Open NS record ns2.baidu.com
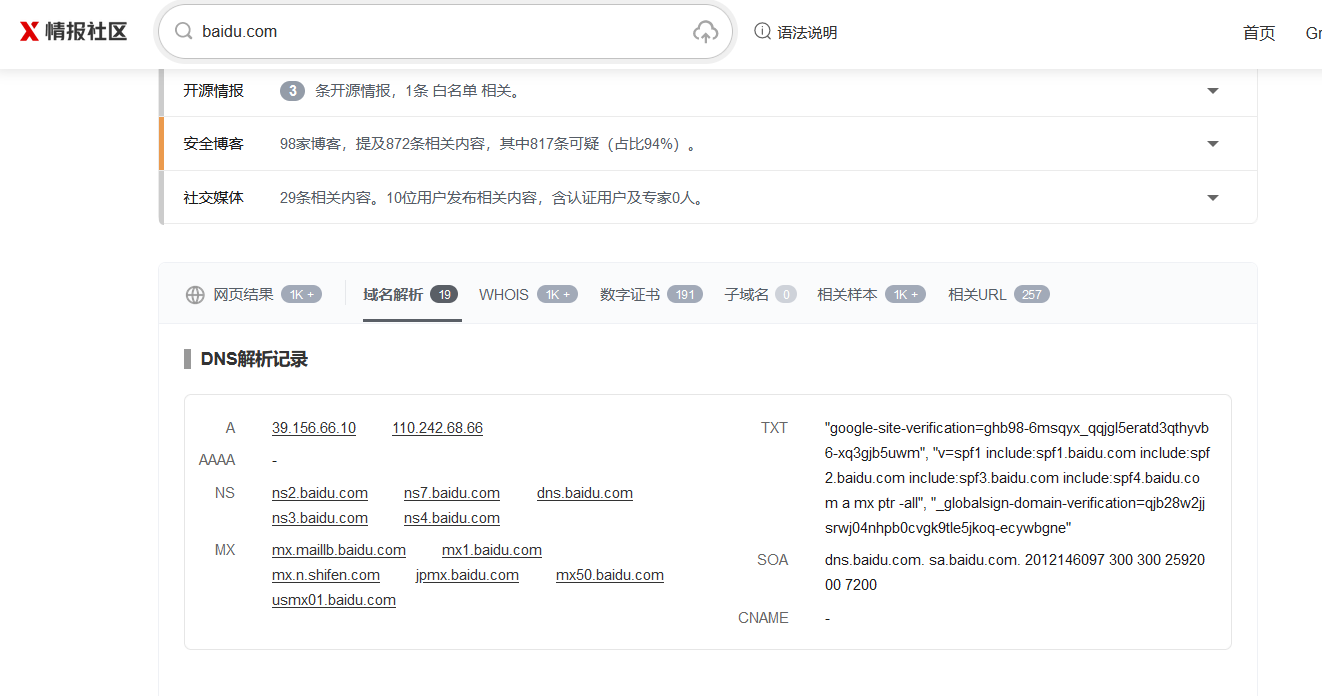 click(320, 493)
